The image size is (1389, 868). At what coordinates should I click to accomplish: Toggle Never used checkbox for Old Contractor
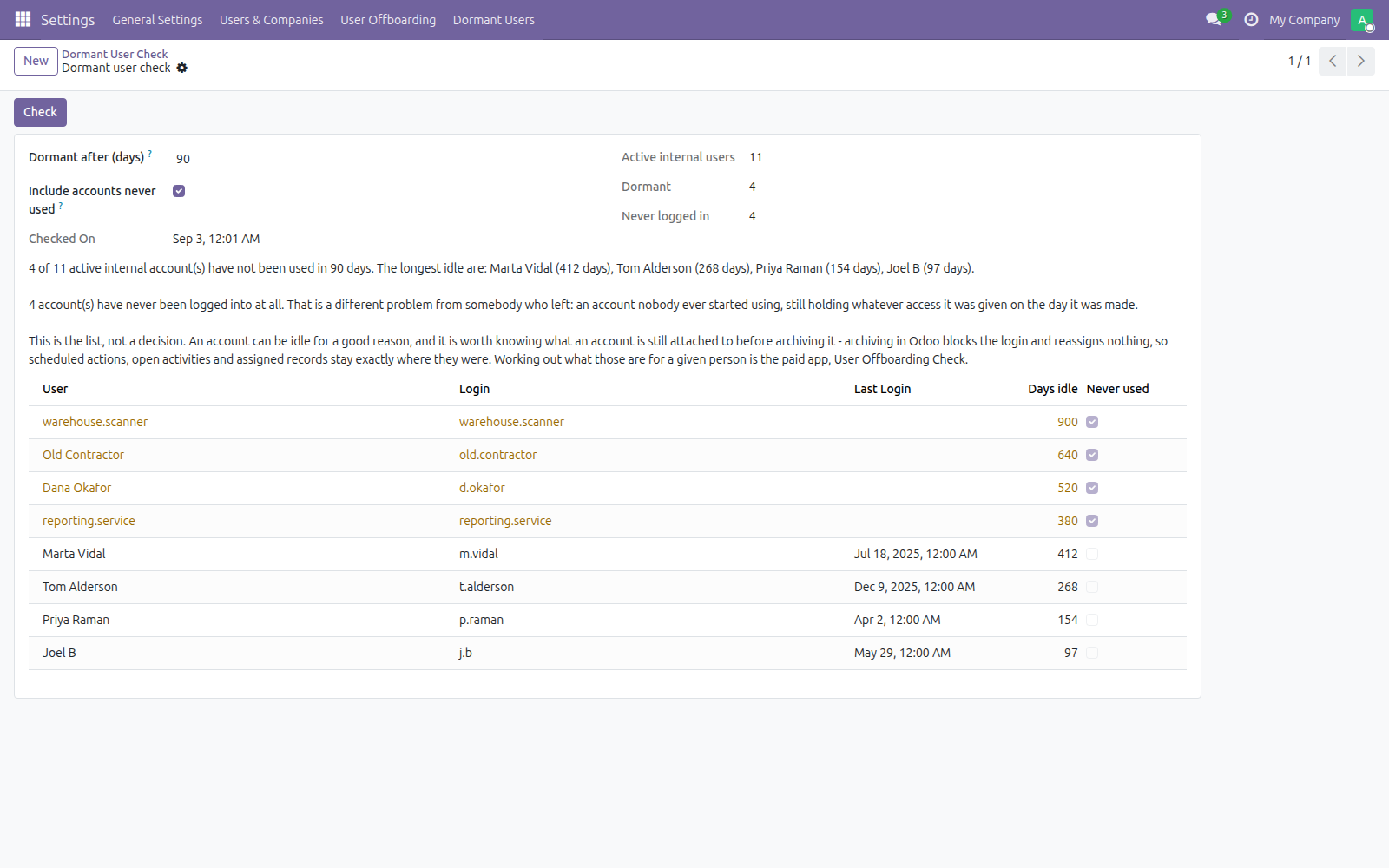click(1092, 455)
